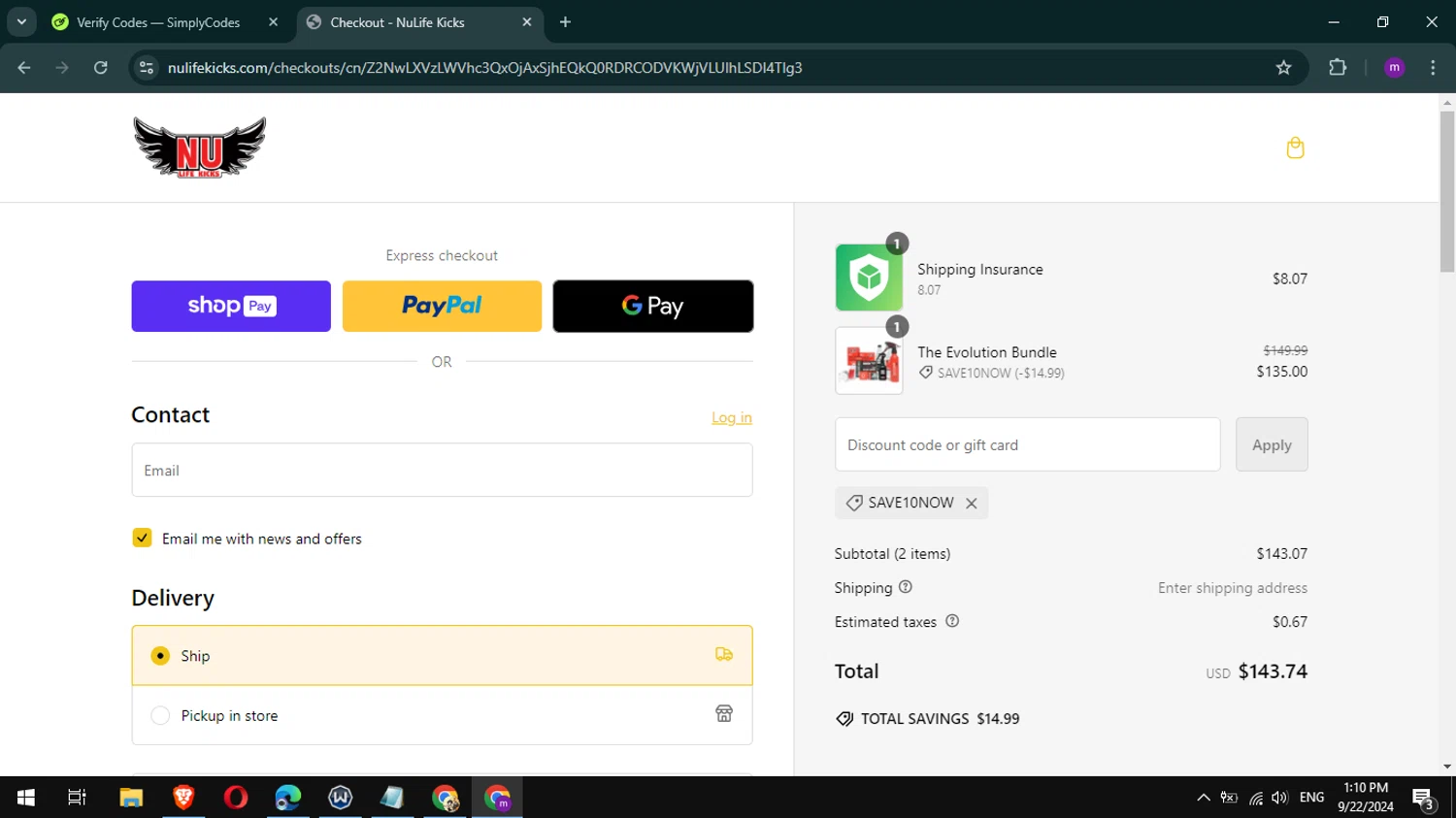Focus the Email input field

tap(442, 470)
